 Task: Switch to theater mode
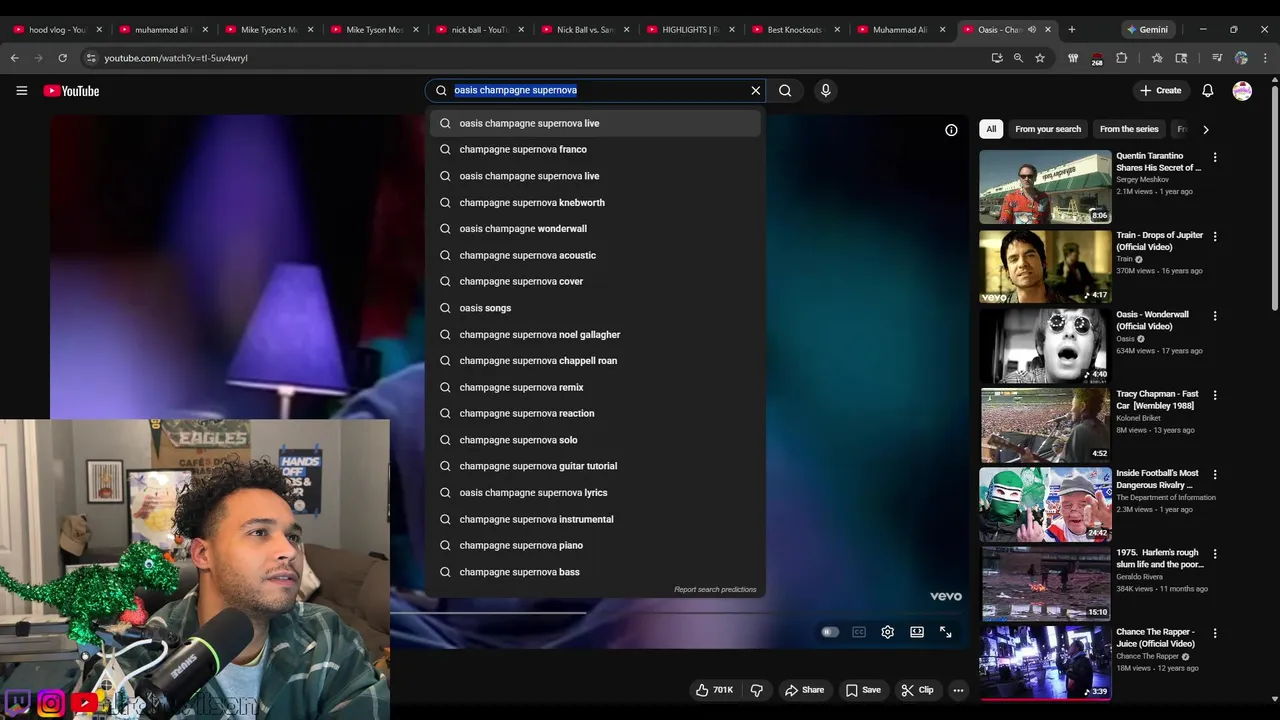pos(916,632)
